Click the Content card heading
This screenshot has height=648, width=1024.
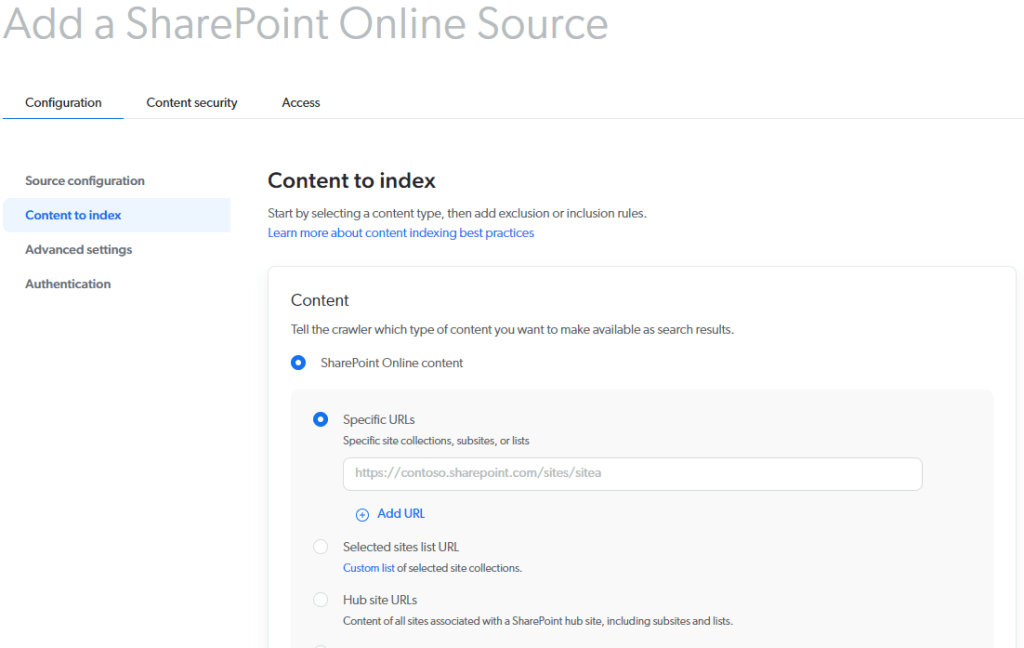(x=320, y=300)
